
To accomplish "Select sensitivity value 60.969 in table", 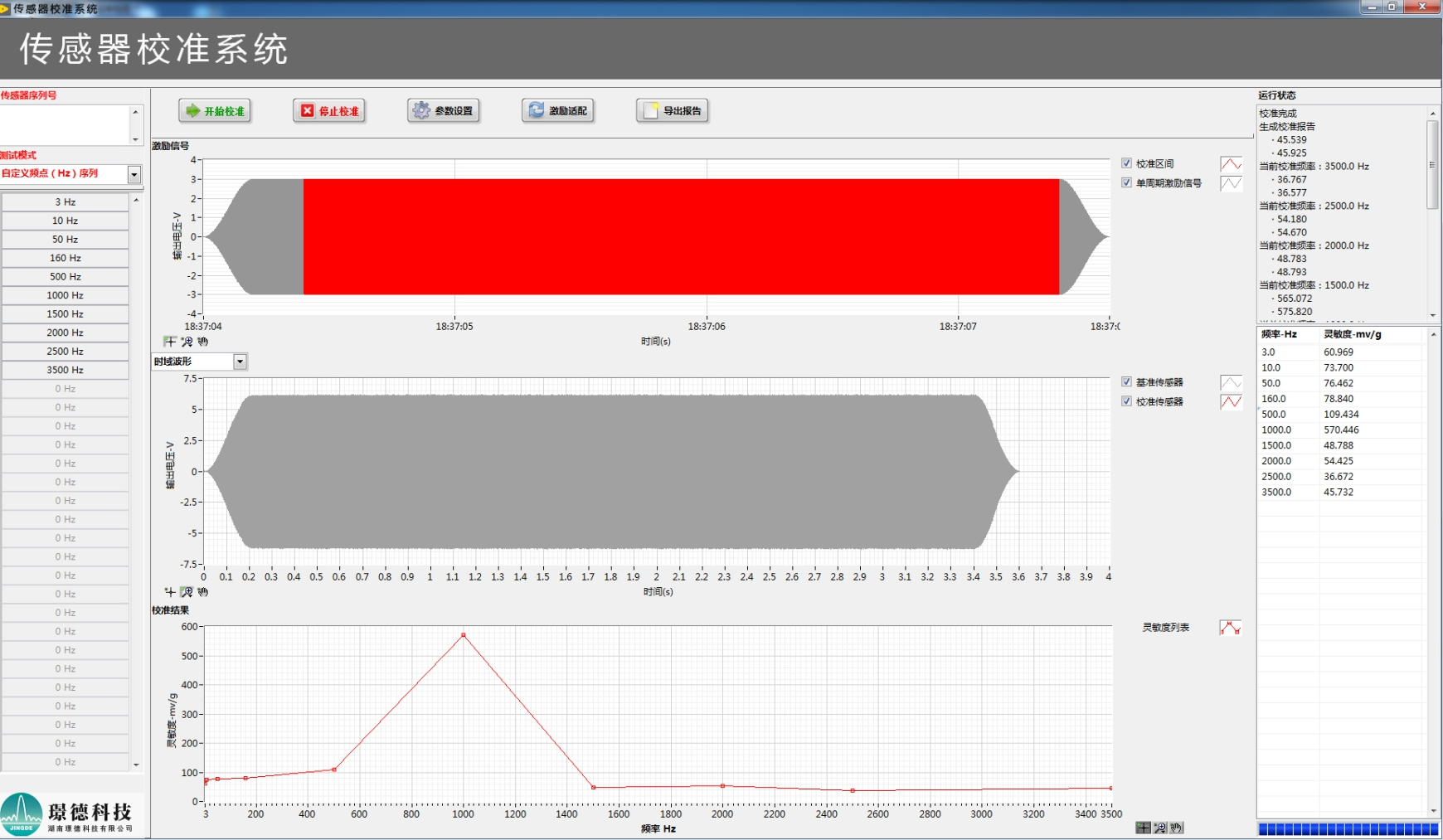I will tap(1338, 352).
